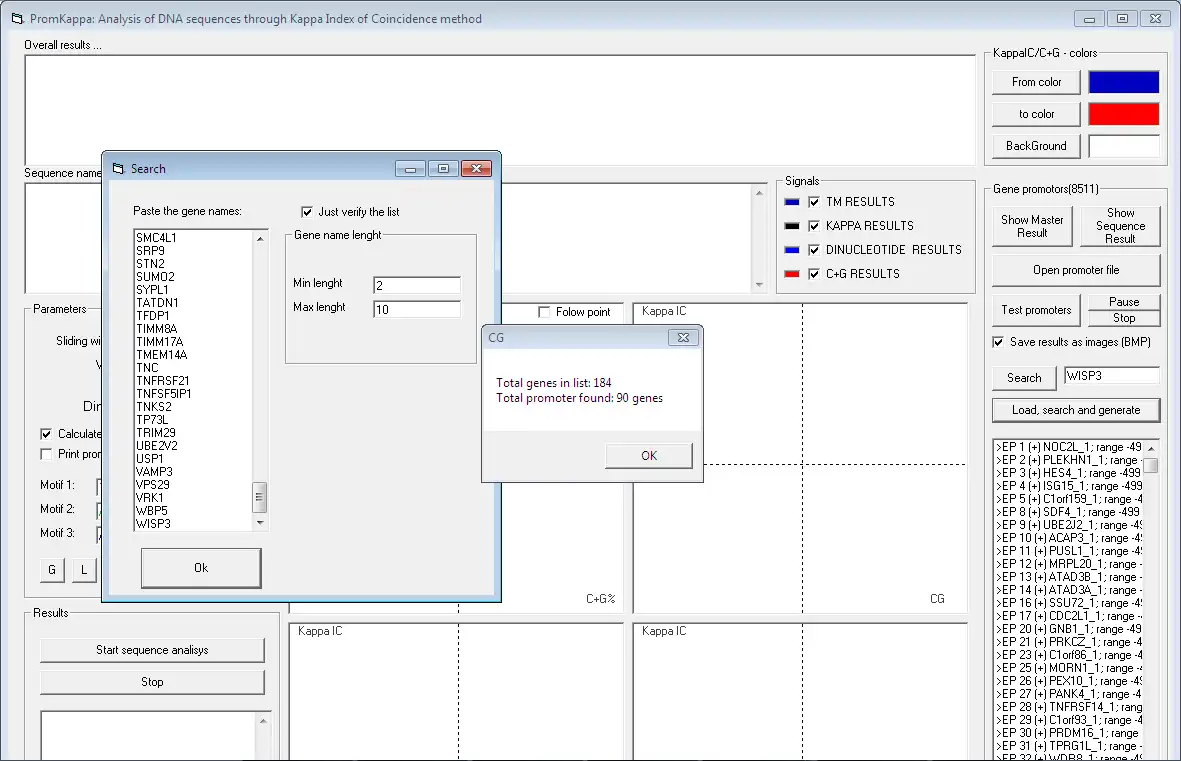This screenshot has width=1181, height=761.
Task: Select WISP3 in the gene list
Action: (x=154, y=524)
